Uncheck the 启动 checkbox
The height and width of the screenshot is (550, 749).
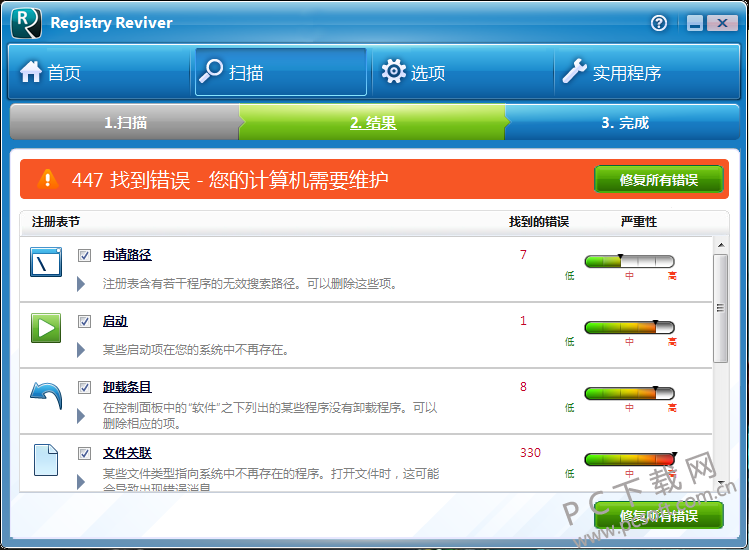(x=85, y=322)
